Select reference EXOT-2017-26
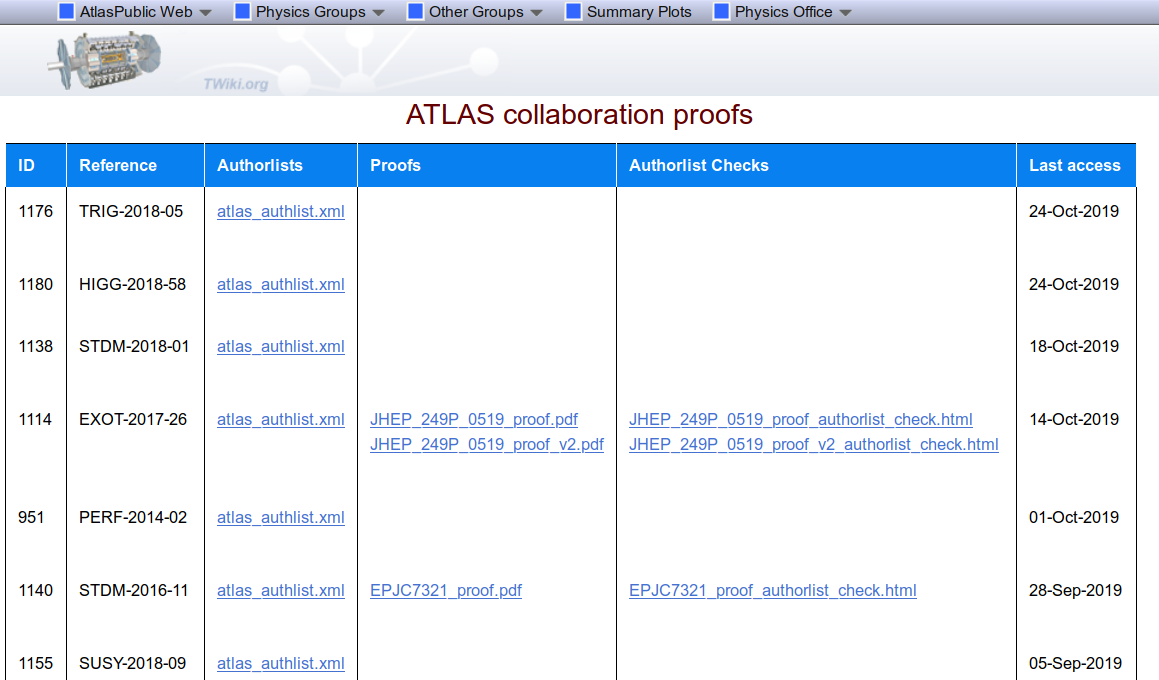Image resolution: width=1159 pixels, height=680 pixels. (x=133, y=420)
